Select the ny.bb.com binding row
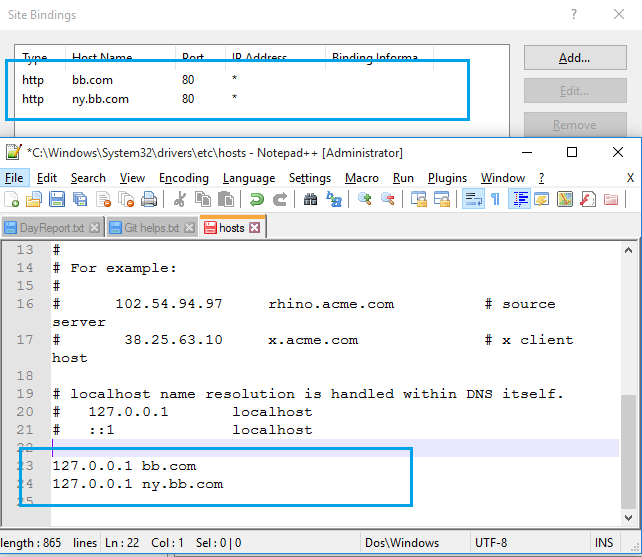This screenshot has width=642, height=557. click(x=262, y=99)
